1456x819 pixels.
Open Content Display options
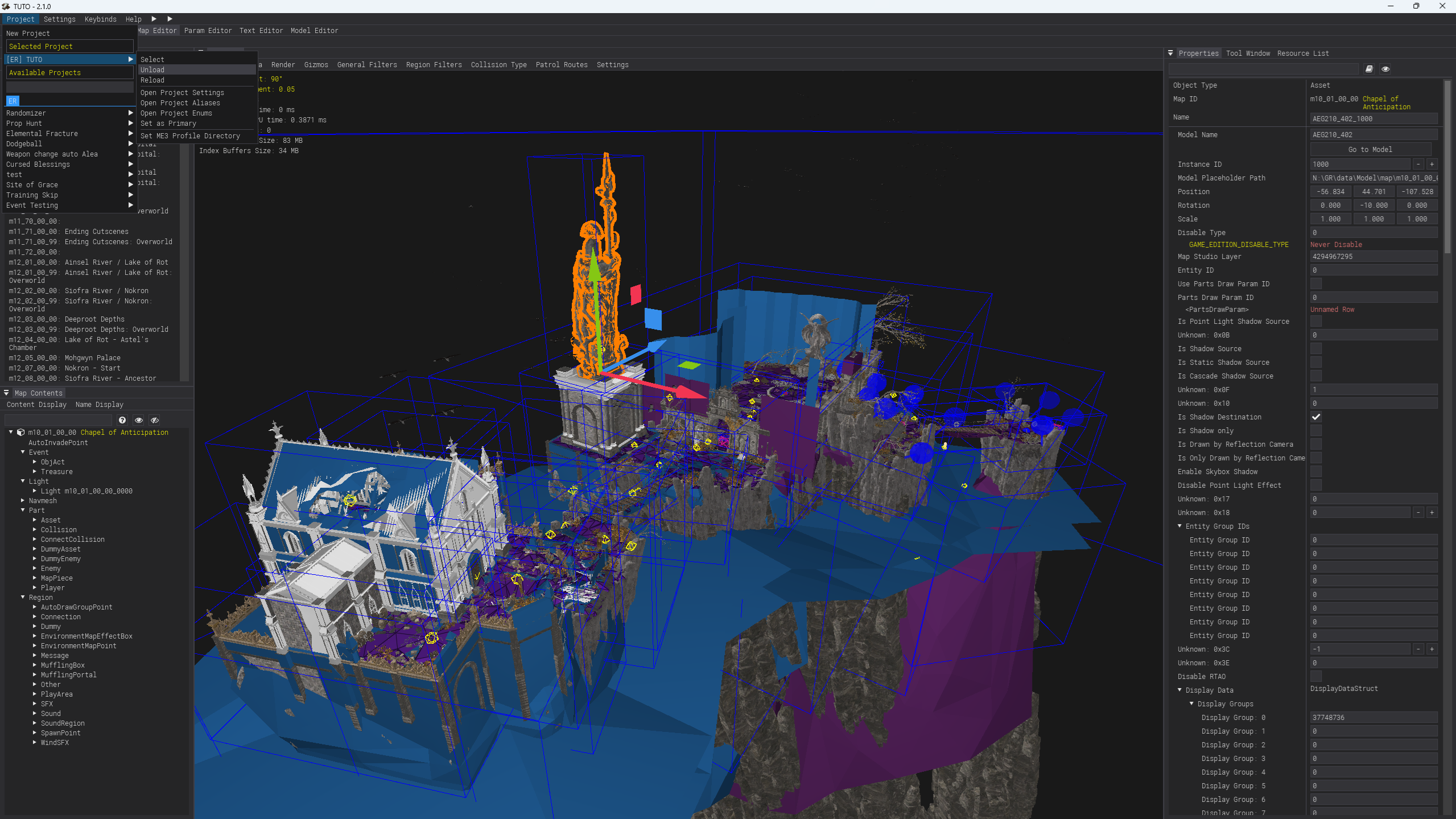click(36, 405)
